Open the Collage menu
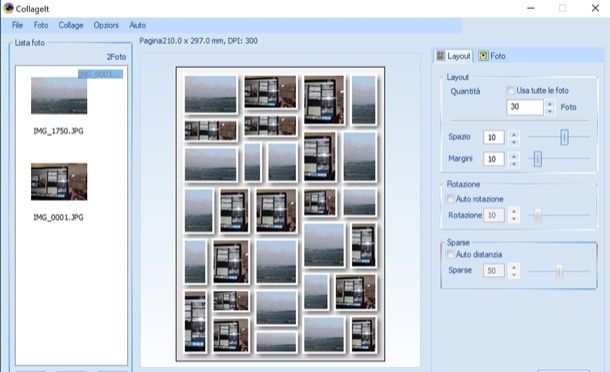 click(x=71, y=25)
